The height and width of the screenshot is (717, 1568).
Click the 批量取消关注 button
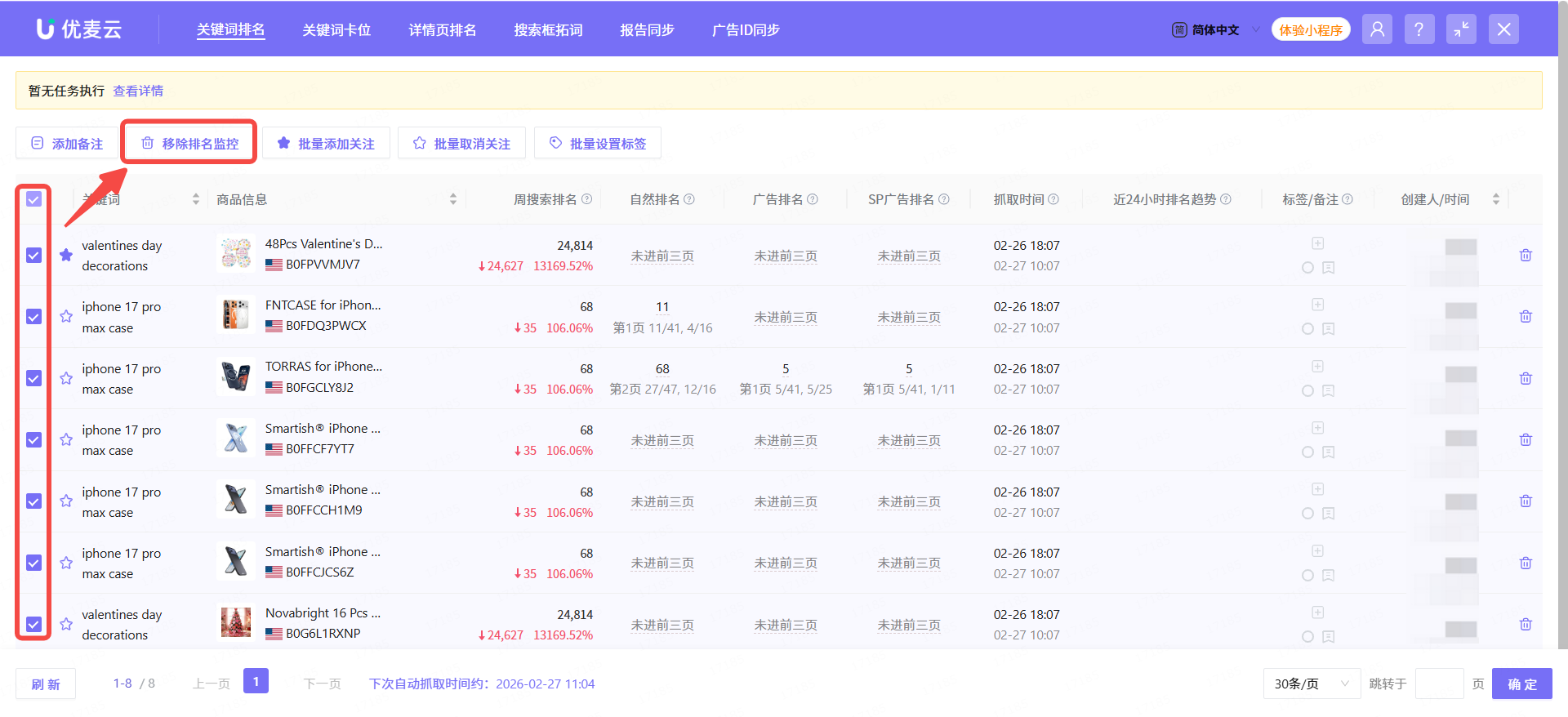(462, 143)
